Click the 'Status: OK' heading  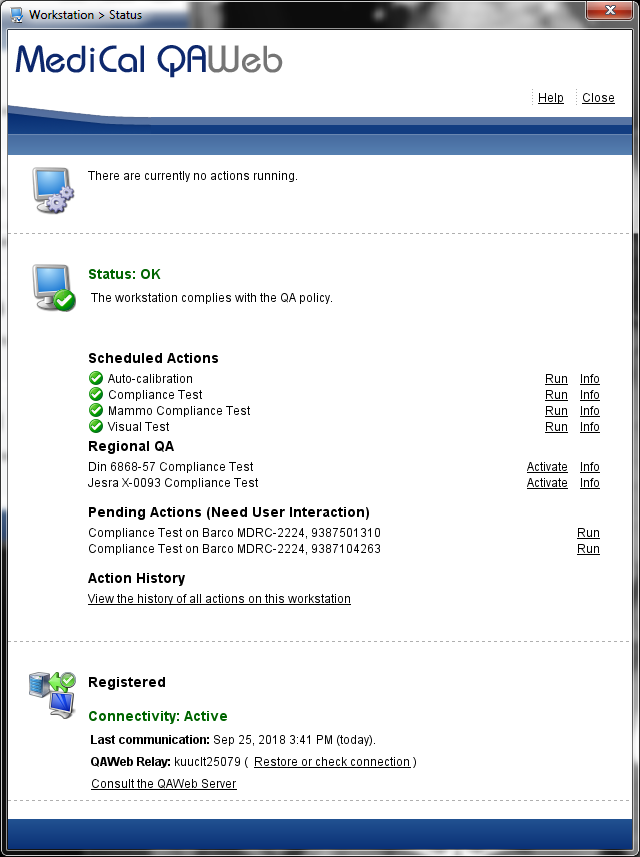coord(124,274)
